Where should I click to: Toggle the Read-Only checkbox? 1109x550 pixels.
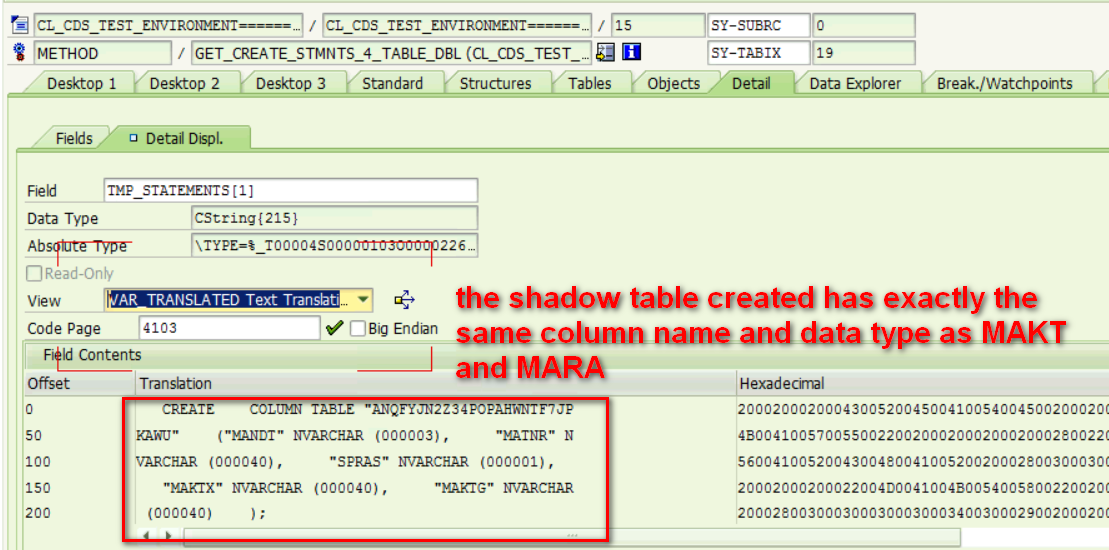click(33, 274)
